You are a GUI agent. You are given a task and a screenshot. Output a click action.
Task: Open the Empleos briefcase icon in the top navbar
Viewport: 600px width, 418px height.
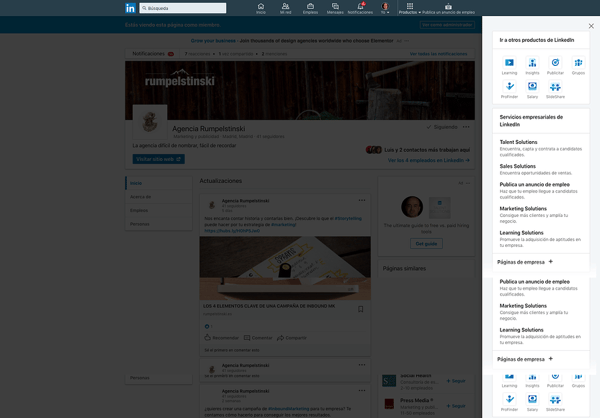tap(310, 8)
